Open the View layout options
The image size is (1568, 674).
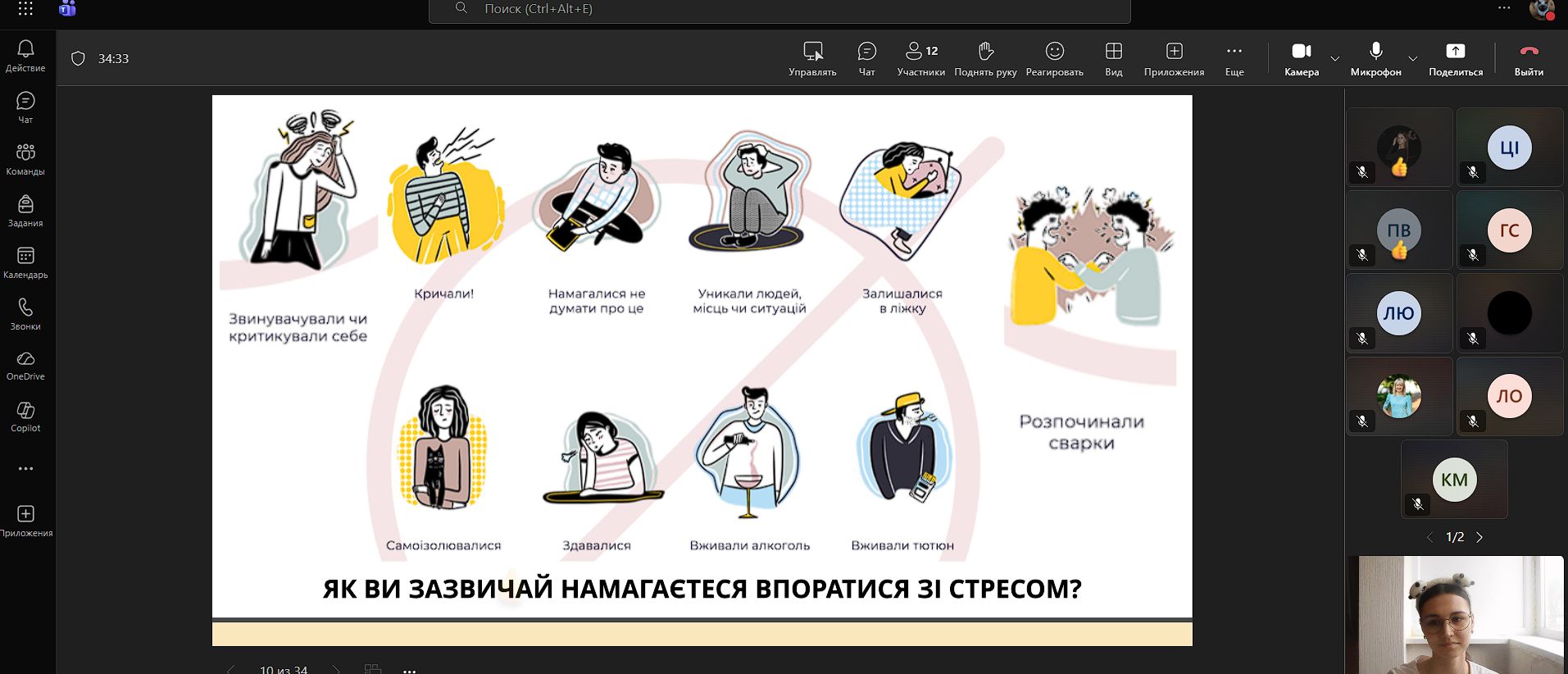pos(1113,59)
